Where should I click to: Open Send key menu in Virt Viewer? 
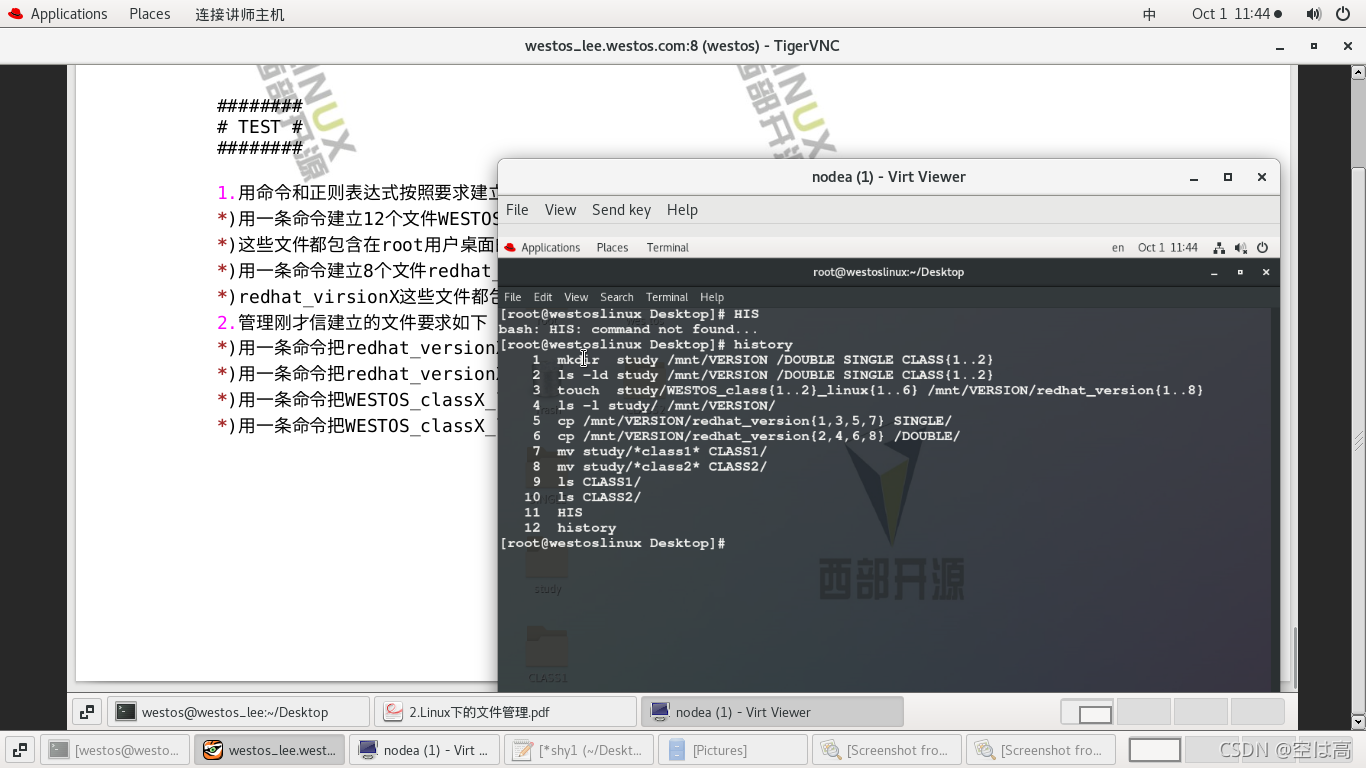621,210
